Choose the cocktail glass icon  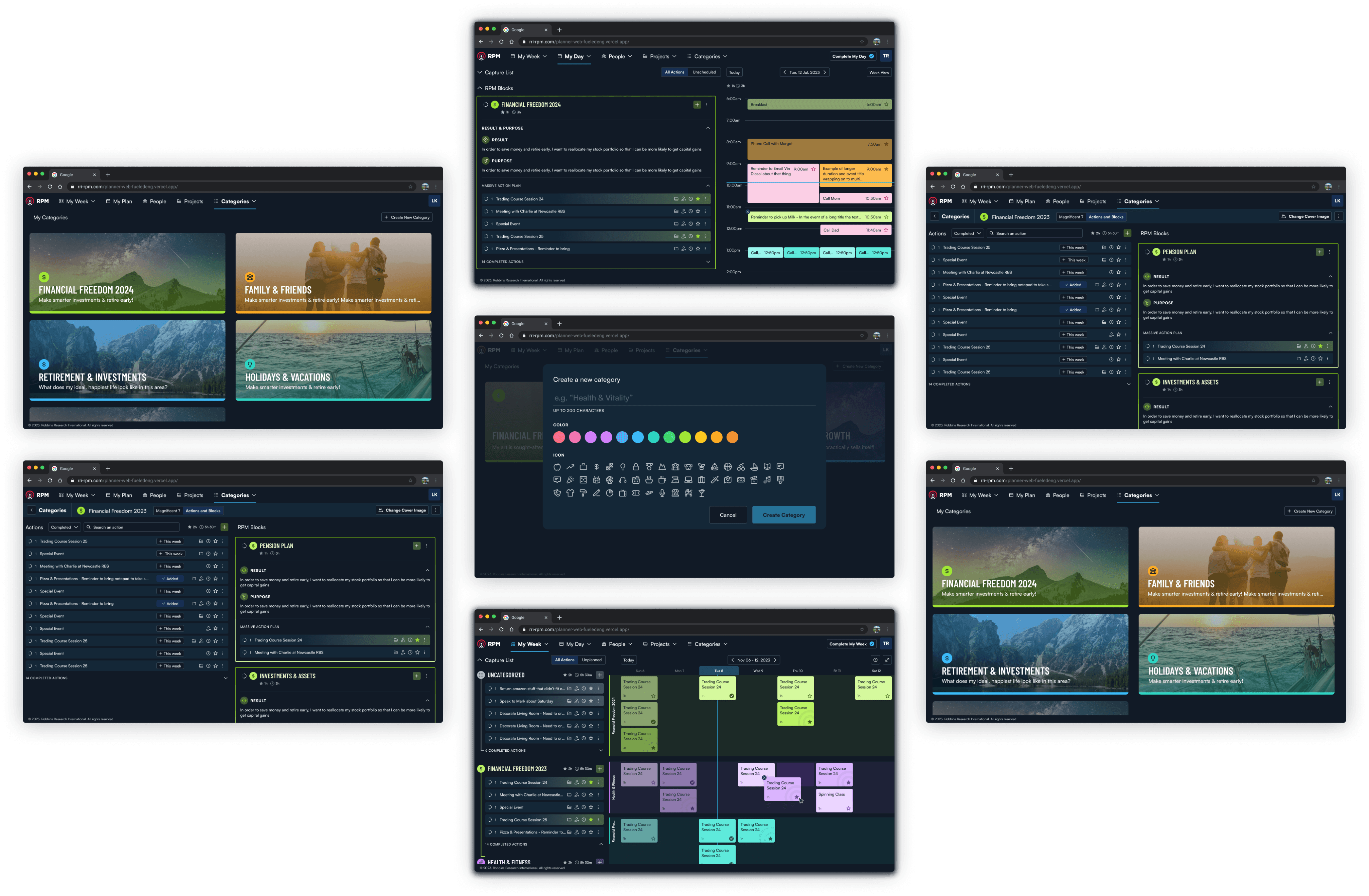coord(702,493)
